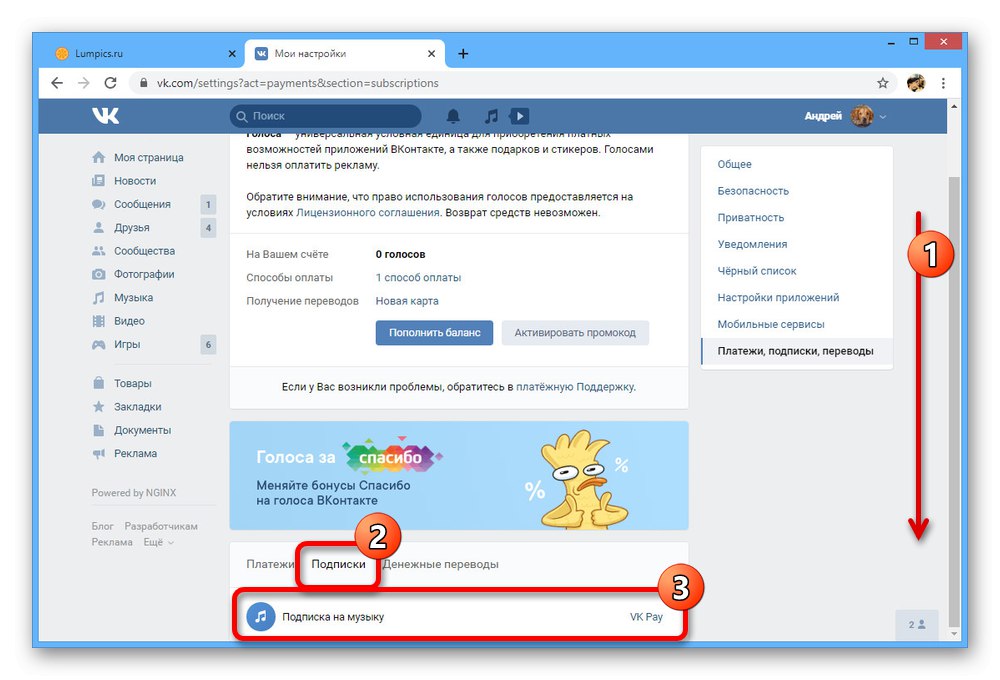The height and width of the screenshot is (680, 1000).
Task: Bookmark page with star icon in address bar
Action: 883,83
